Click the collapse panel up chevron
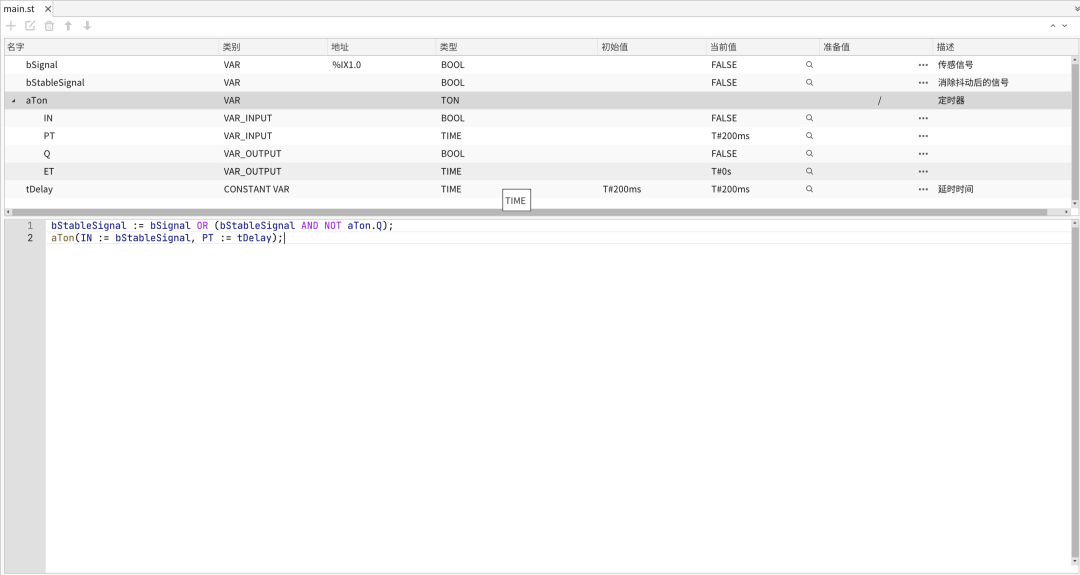This screenshot has height=575, width=1080. tap(1052, 26)
